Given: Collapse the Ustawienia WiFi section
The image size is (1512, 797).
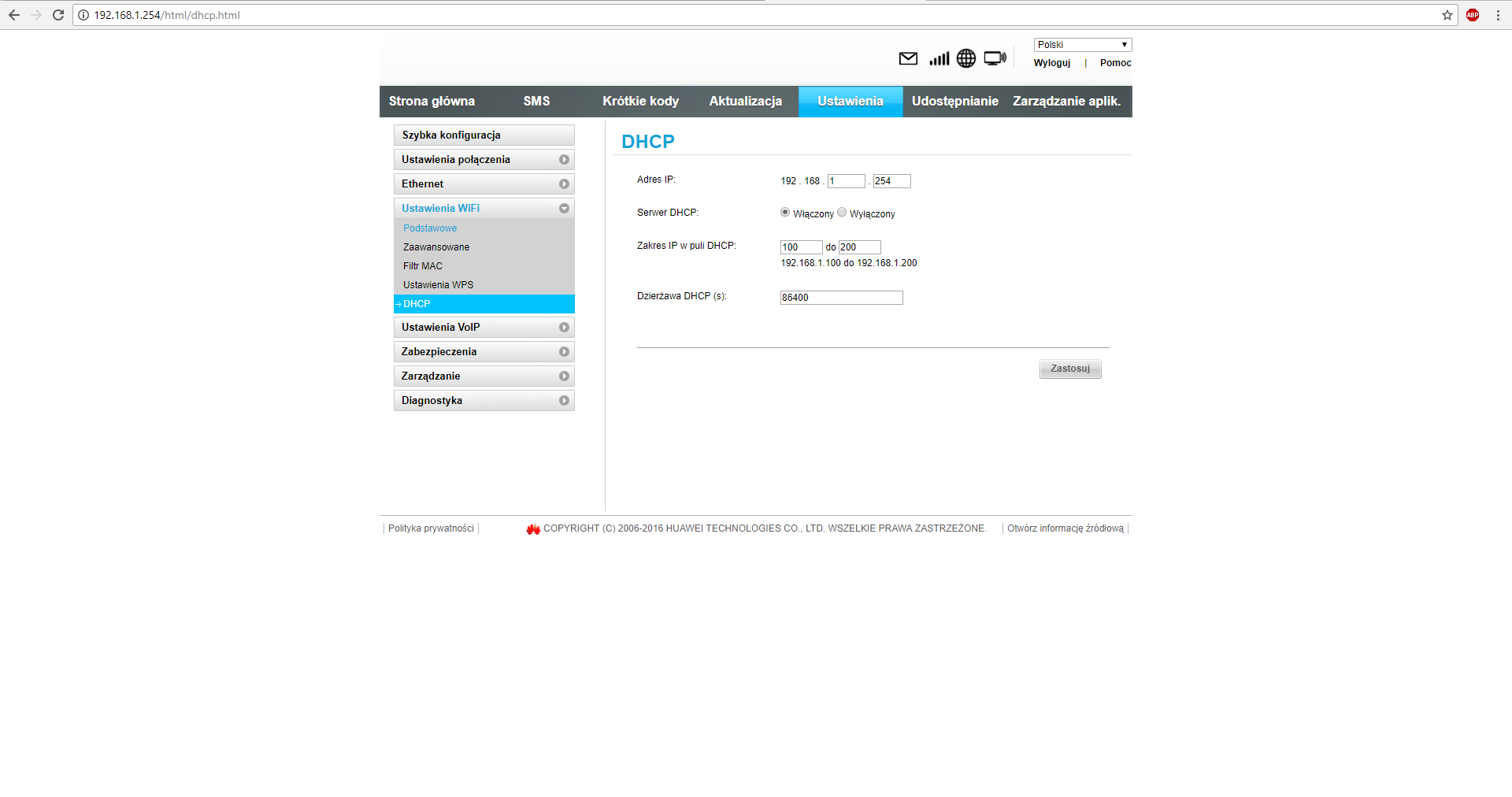Looking at the screenshot, I should tap(484, 209).
